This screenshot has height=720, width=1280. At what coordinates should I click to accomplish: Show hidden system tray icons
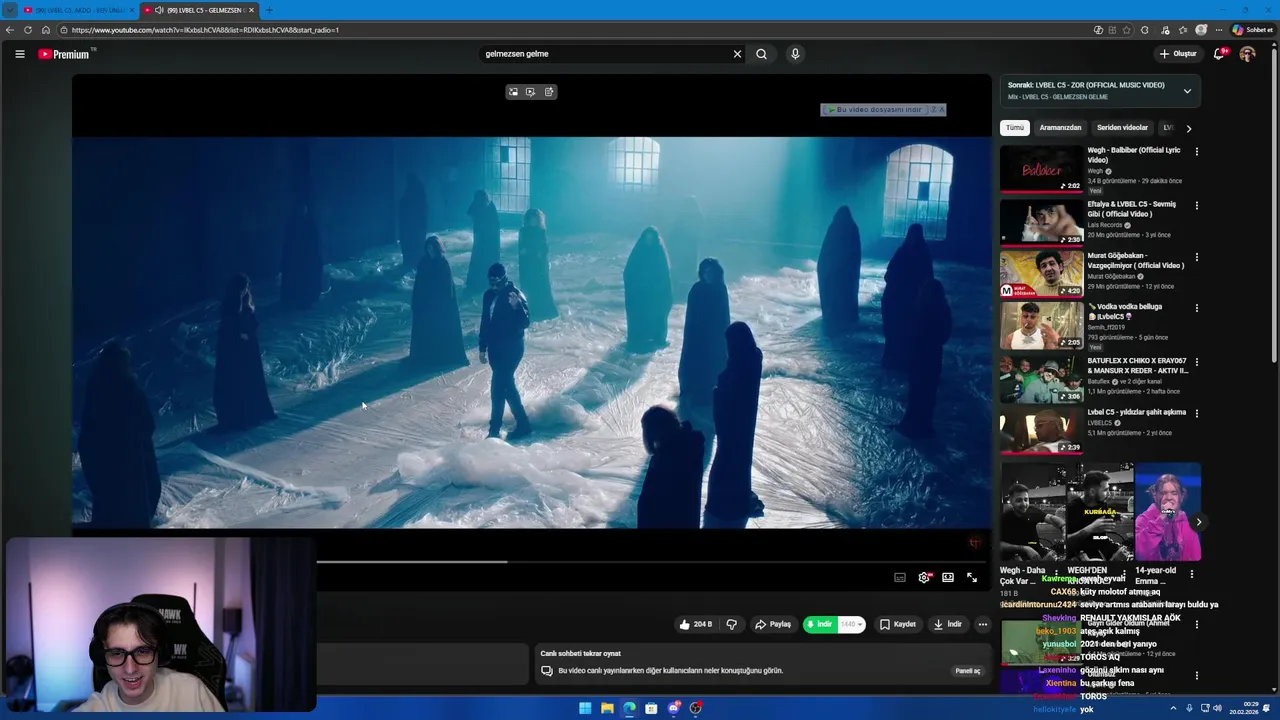tap(1174, 708)
